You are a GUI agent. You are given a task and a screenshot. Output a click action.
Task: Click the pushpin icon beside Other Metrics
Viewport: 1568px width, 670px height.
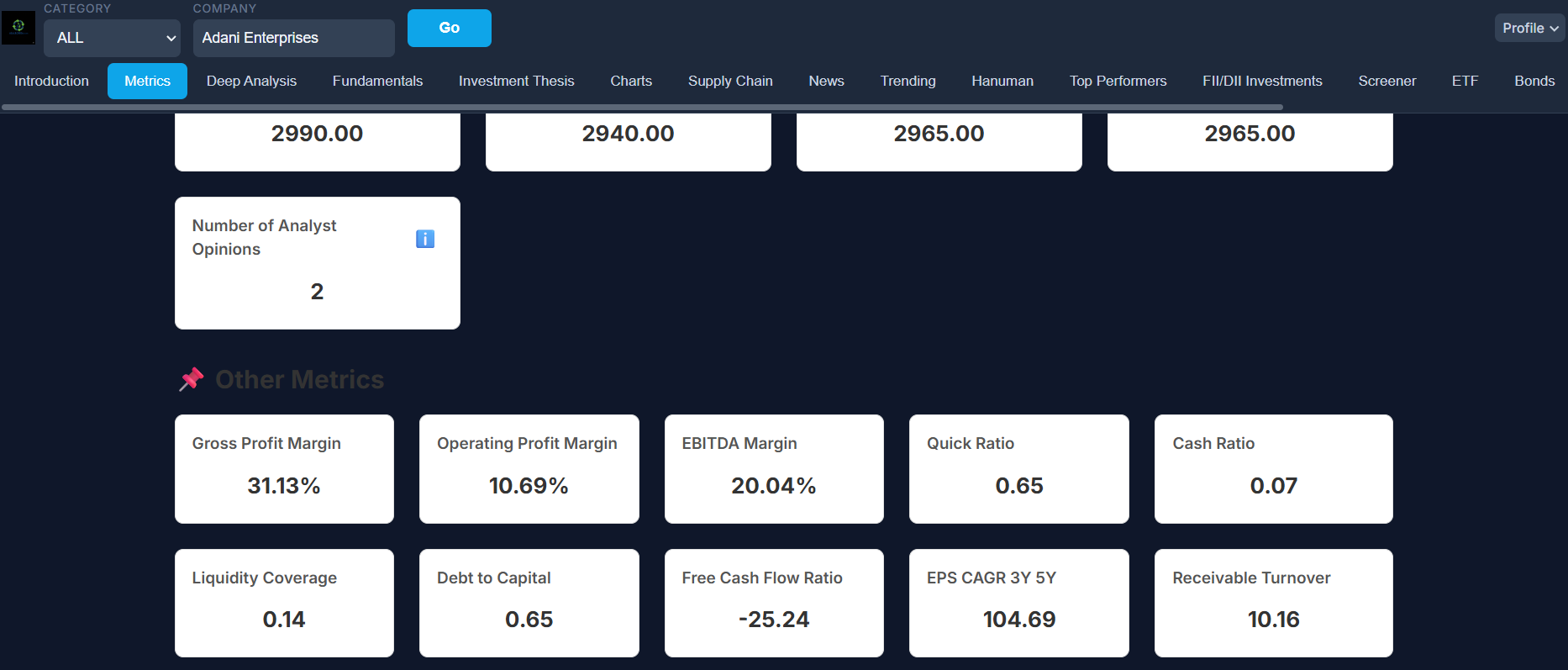click(x=192, y=379)
